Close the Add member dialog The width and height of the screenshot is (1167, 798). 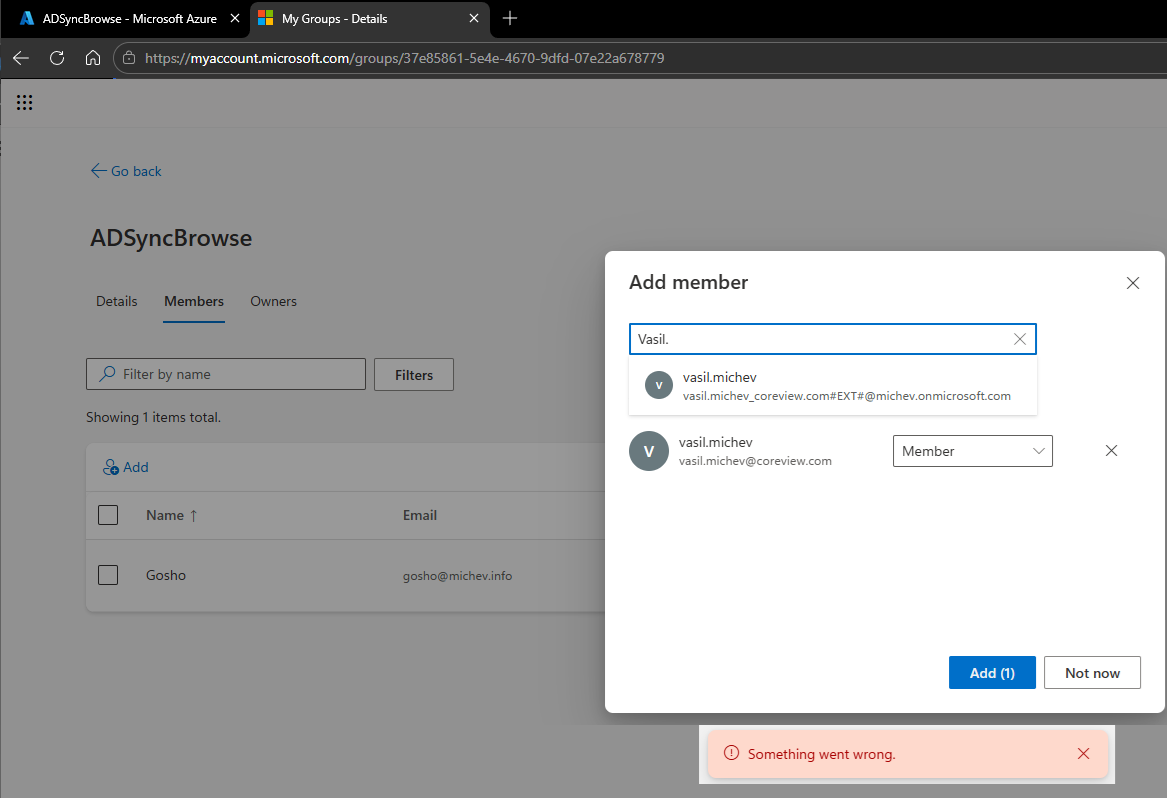tap(1133, 283)
